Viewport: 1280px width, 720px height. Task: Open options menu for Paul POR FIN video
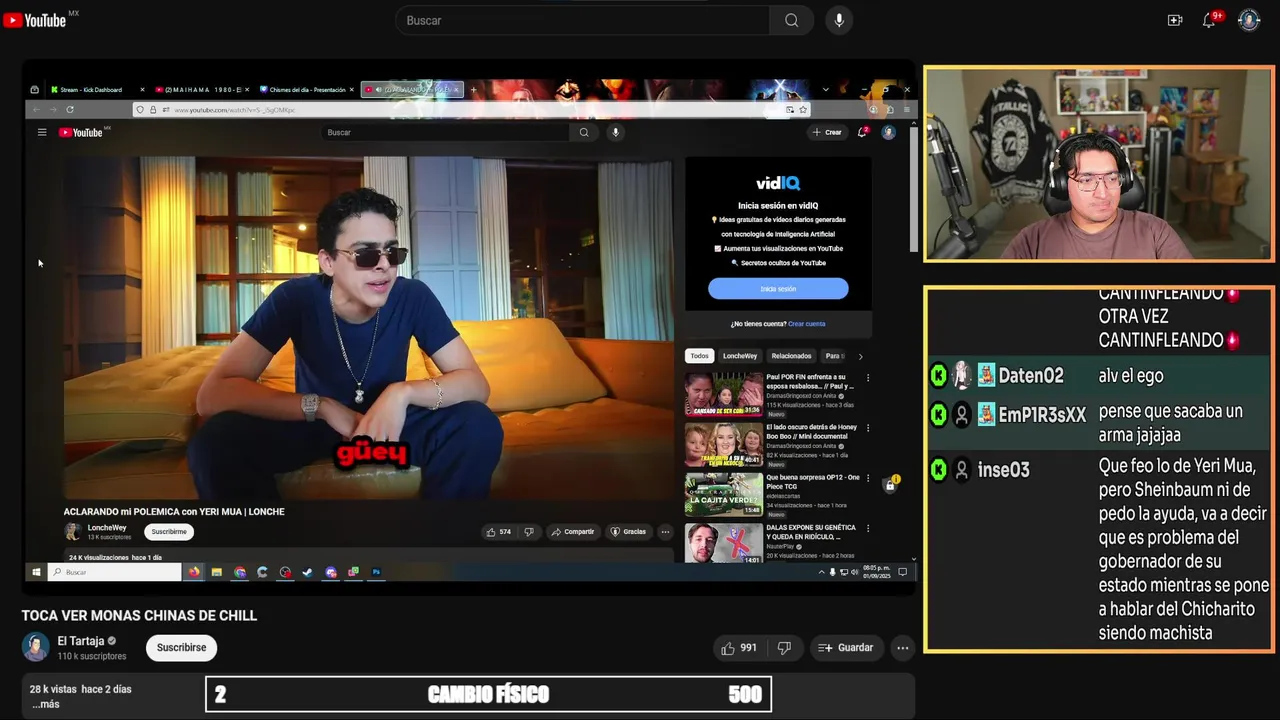pos(868,378)
